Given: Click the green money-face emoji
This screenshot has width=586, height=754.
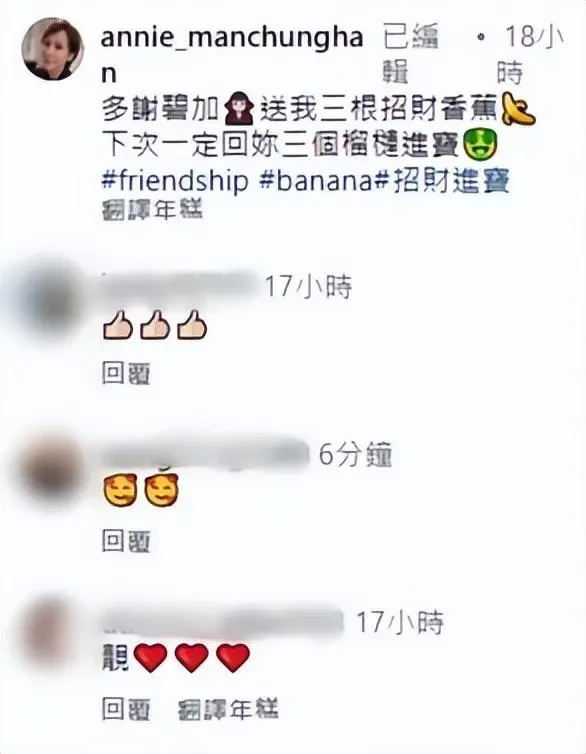Looking at the screenshot, I should pos(479,146).
